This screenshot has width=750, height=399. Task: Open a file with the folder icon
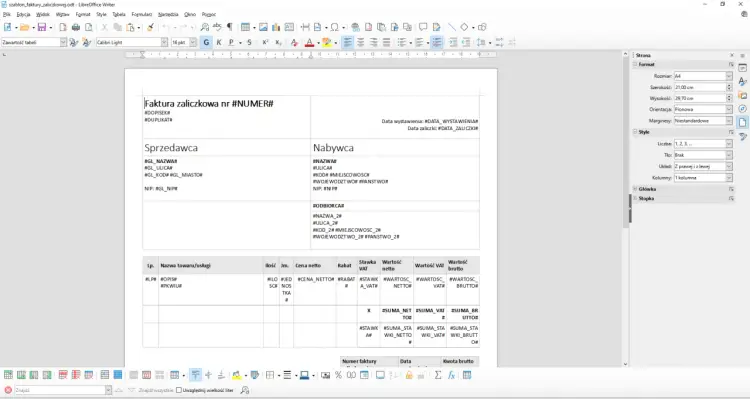(x=24, y=27)
